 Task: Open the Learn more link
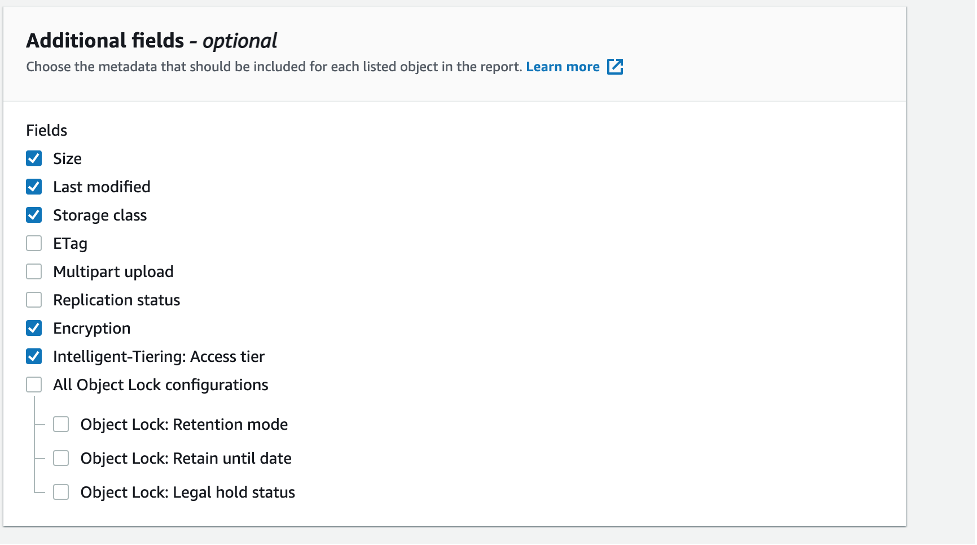tap(563, 67)
